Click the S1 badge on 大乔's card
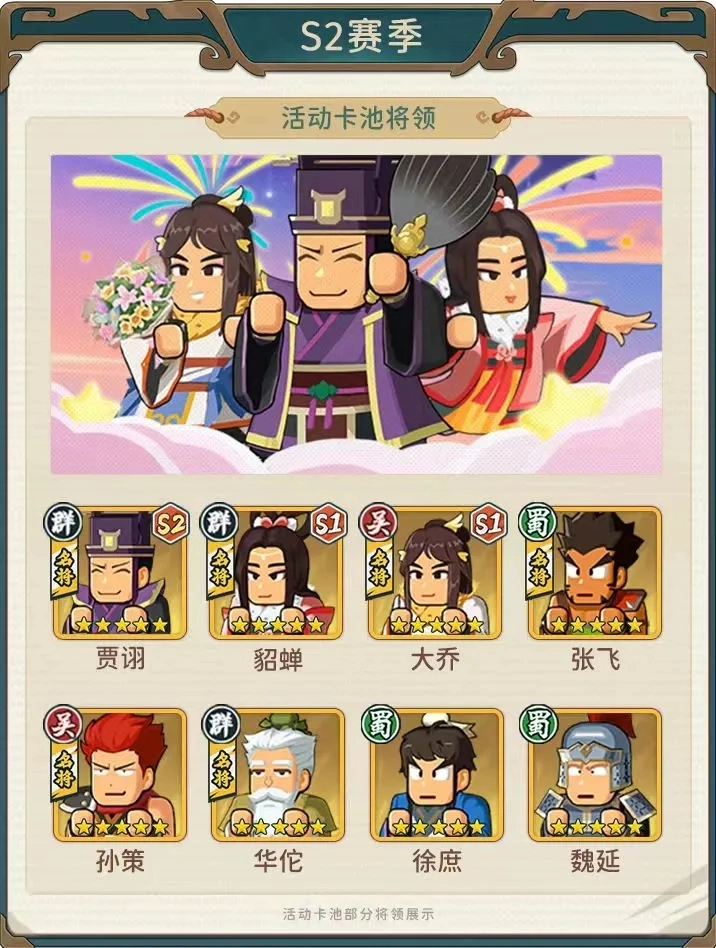The width and height of the screenshot is (716, 948). 488,523
